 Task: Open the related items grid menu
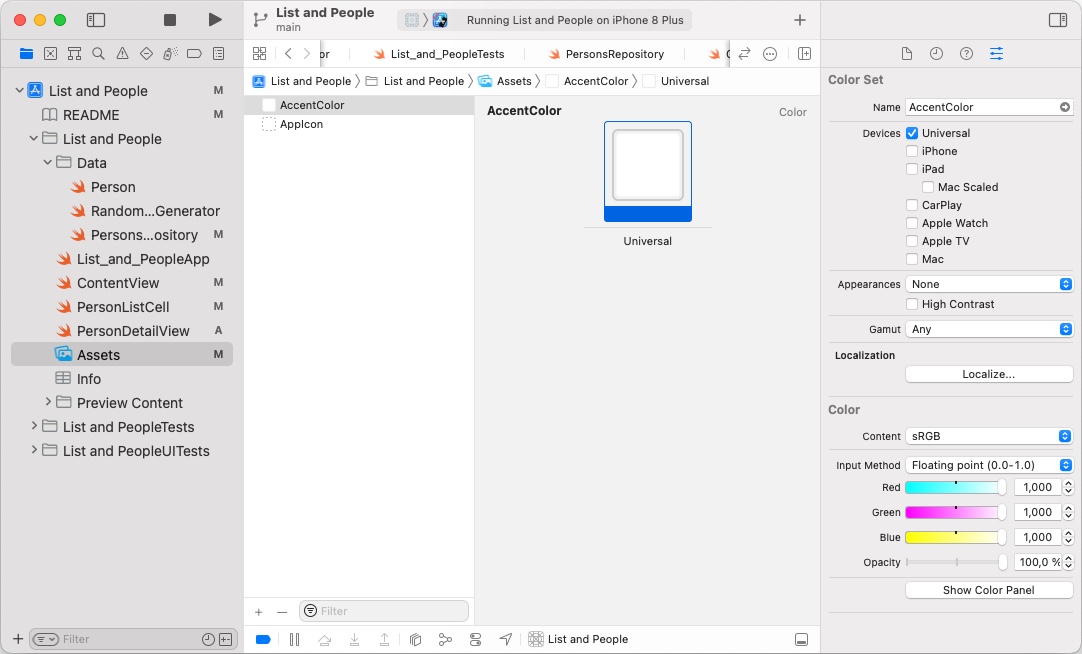[259, 53]
